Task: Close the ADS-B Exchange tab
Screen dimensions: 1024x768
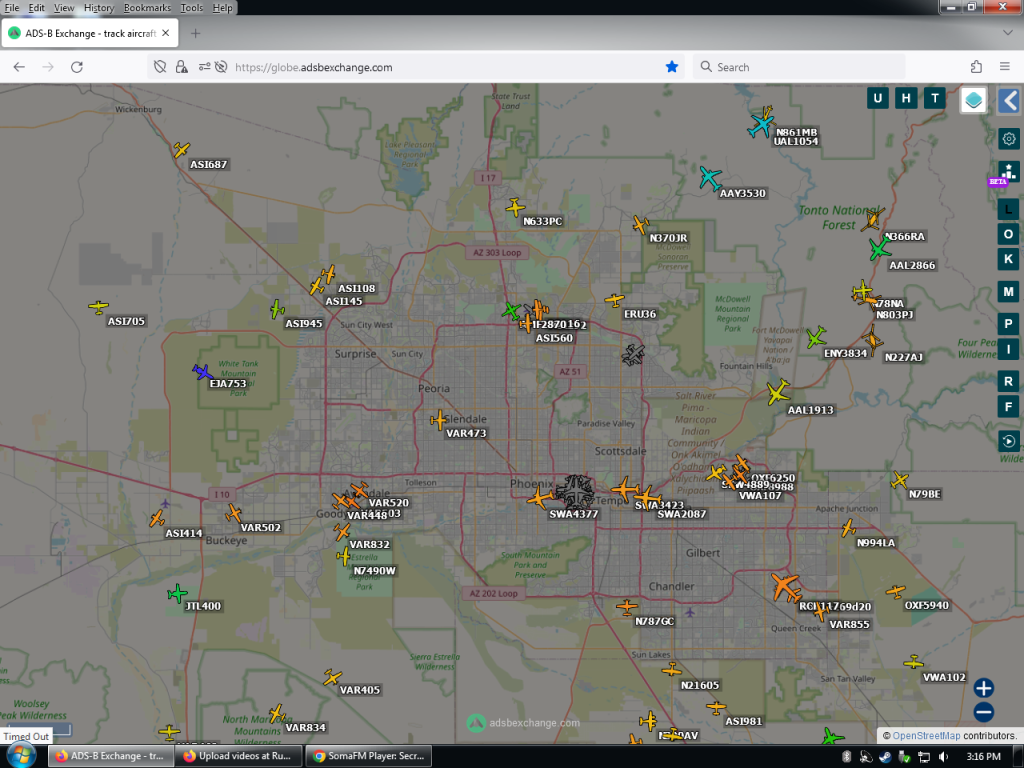Action: click(166, 33)
